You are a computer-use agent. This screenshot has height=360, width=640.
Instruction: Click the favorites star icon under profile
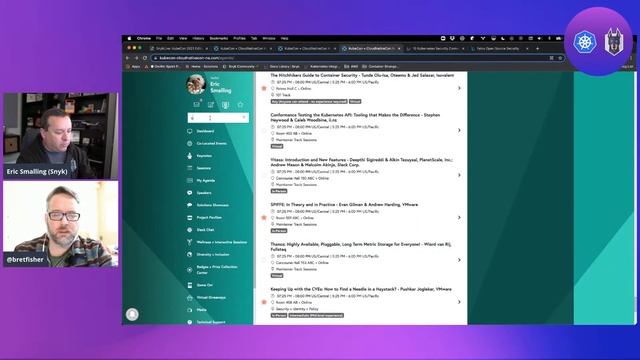(240, 104)
